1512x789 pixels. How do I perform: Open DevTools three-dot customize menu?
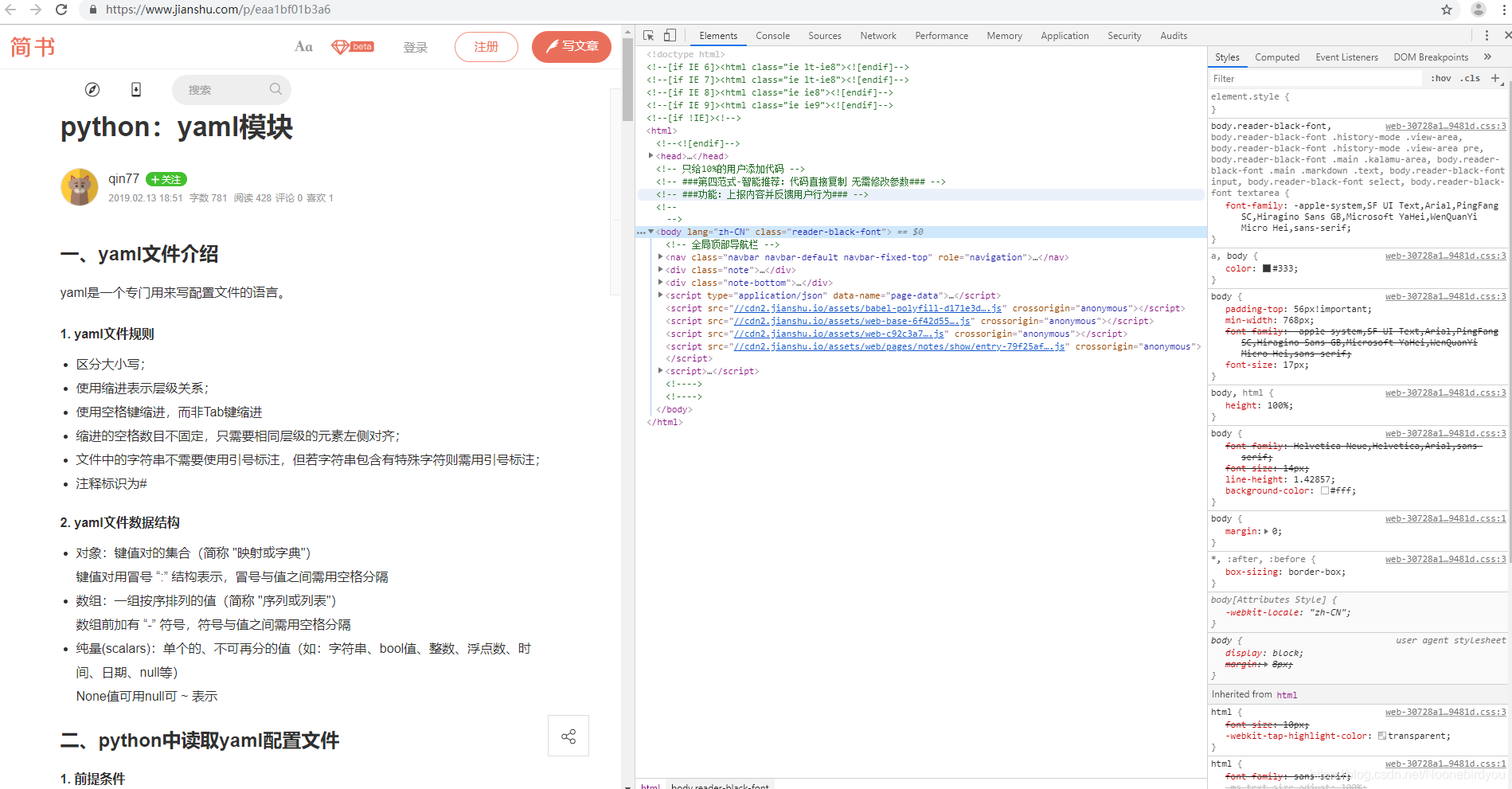click(x=1487, y=36)
